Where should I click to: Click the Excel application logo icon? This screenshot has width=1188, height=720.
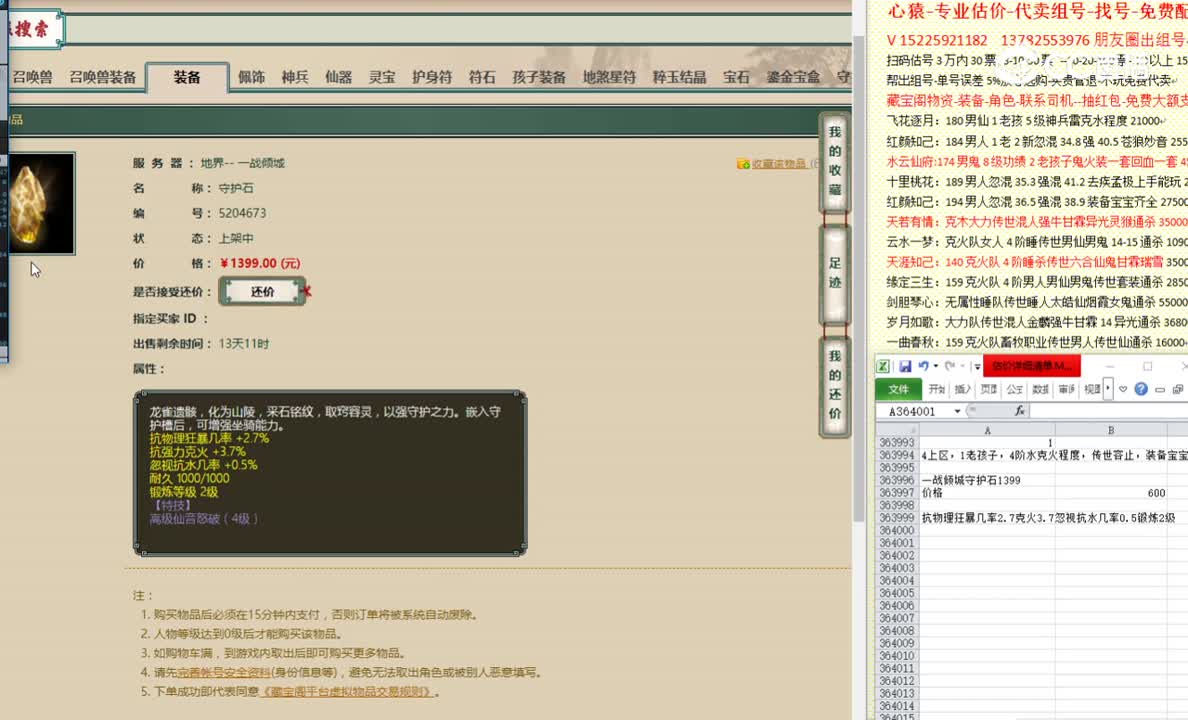[883, 365]
